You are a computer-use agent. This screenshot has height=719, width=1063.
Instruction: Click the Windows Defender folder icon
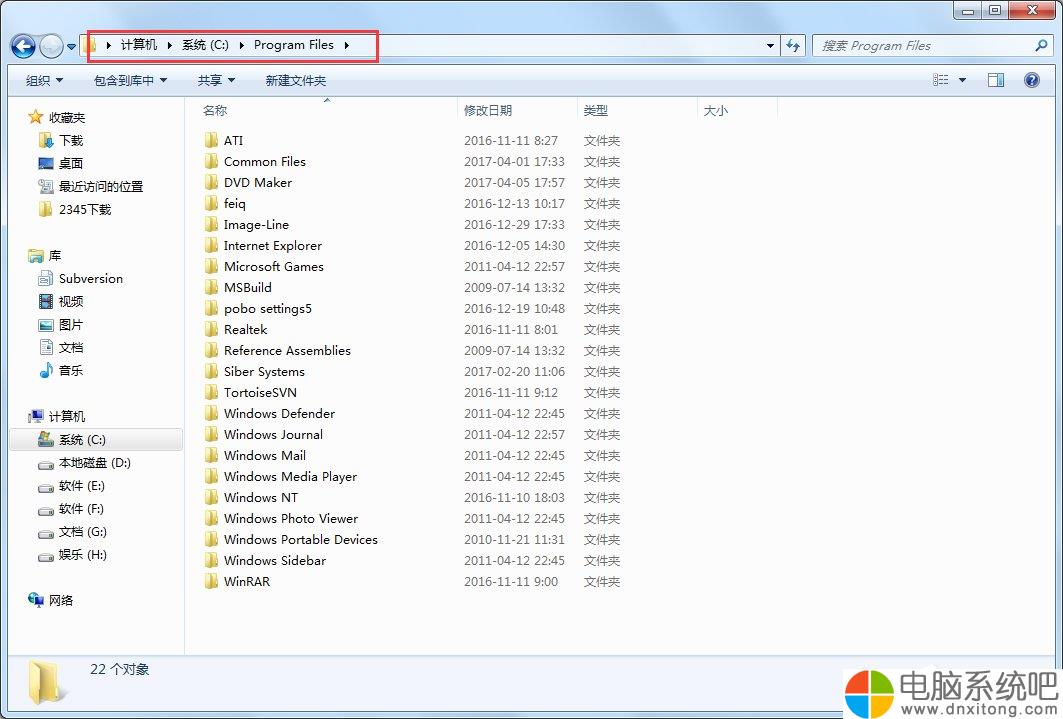click(x=212, y=413)
